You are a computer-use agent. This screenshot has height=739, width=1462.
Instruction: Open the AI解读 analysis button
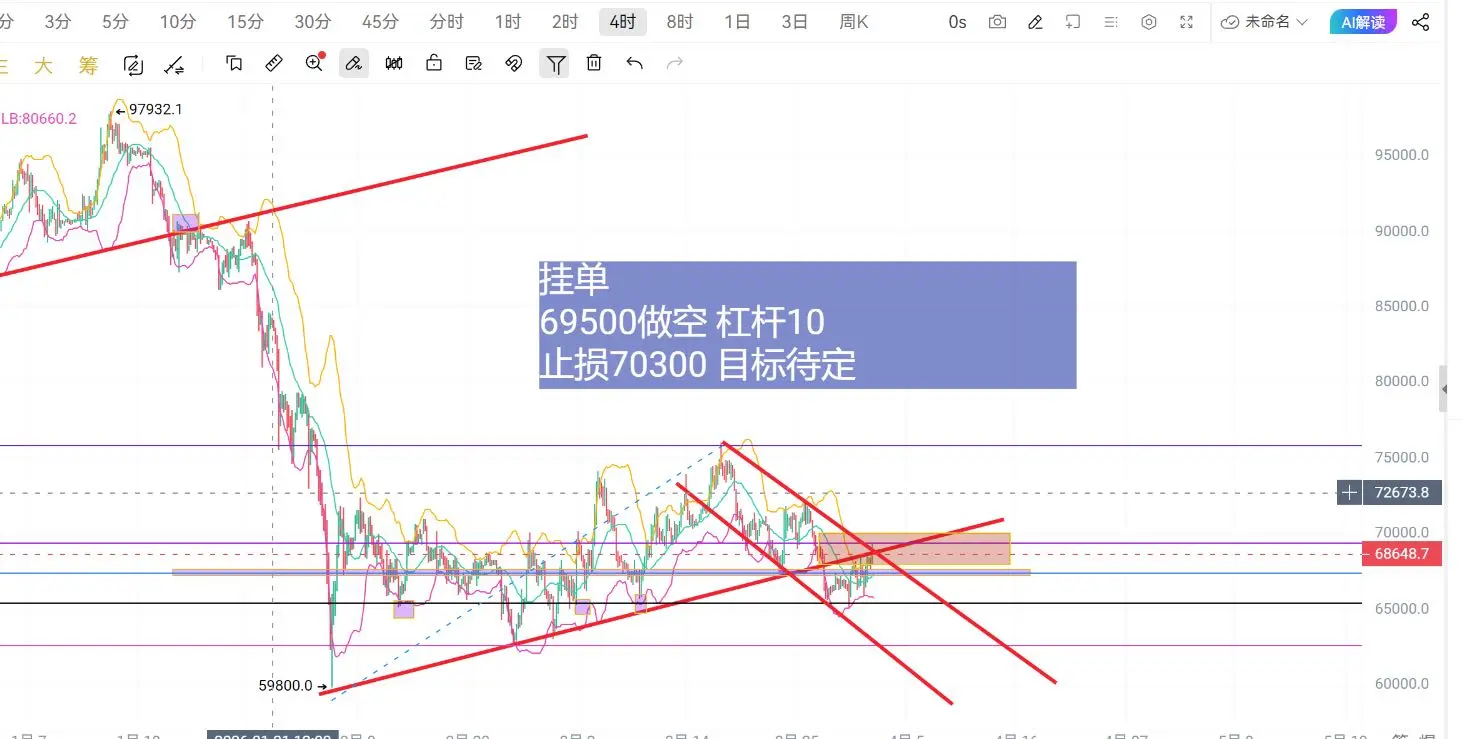[1363, 22]
